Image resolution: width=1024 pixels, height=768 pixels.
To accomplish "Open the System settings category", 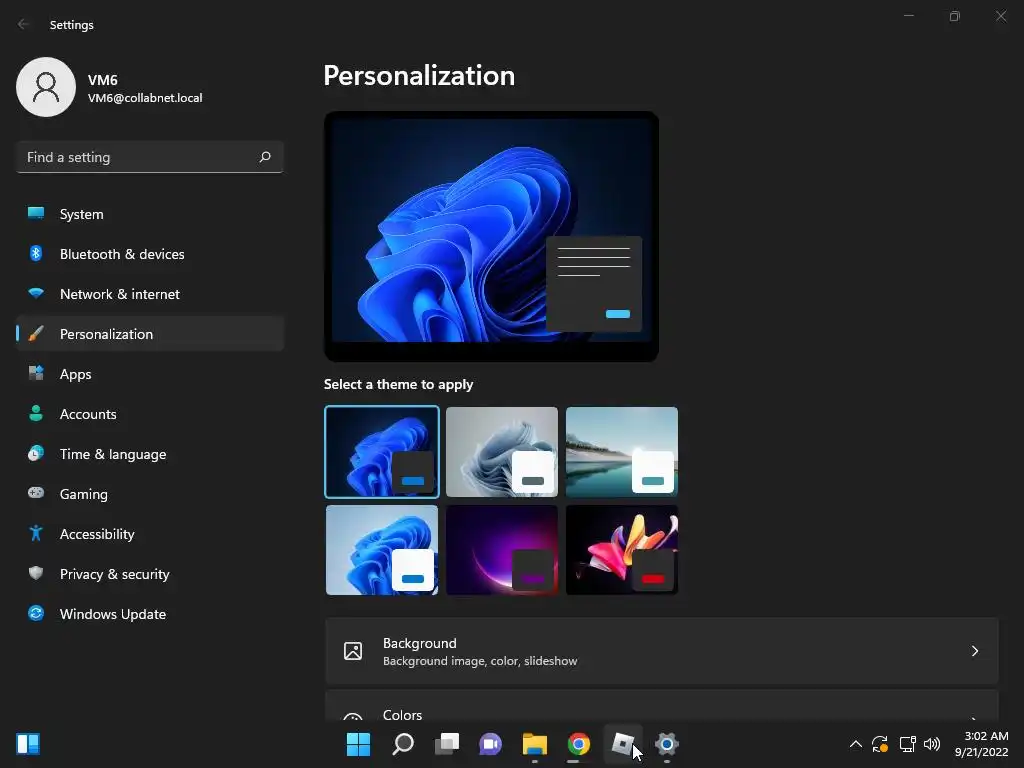I will (150, 214).
